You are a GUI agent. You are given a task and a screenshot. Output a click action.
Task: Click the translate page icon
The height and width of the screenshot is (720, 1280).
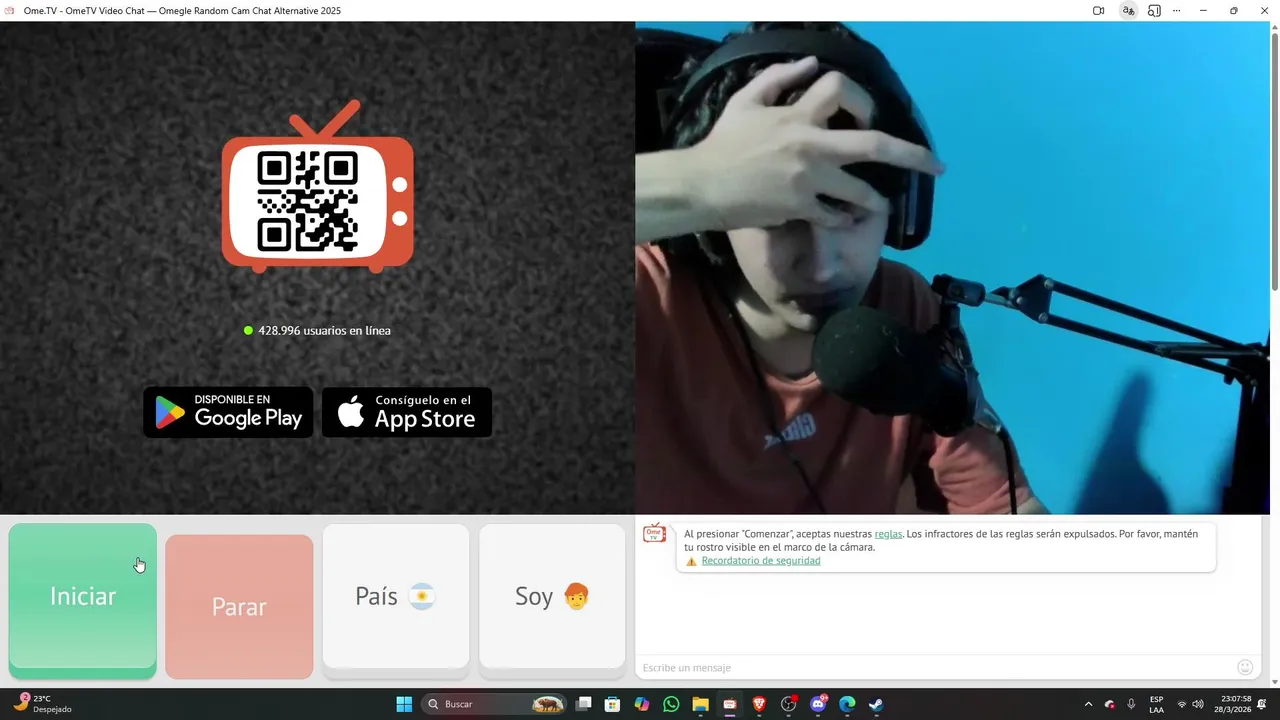(x=1128, y=11)
